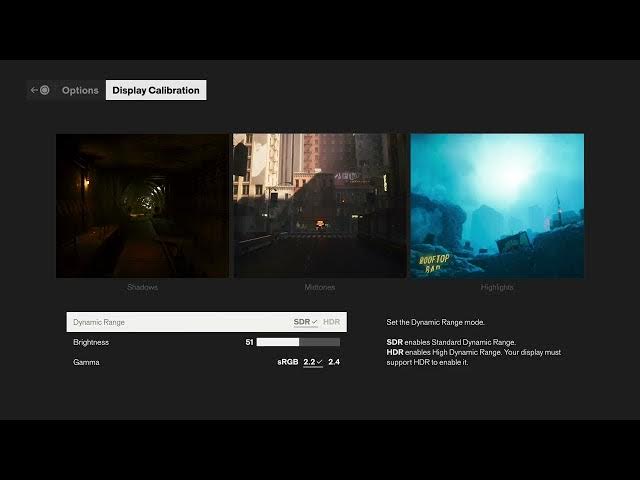Click the Midtones caption text
This screenshot has height=480, width=640.
(320, 287)
